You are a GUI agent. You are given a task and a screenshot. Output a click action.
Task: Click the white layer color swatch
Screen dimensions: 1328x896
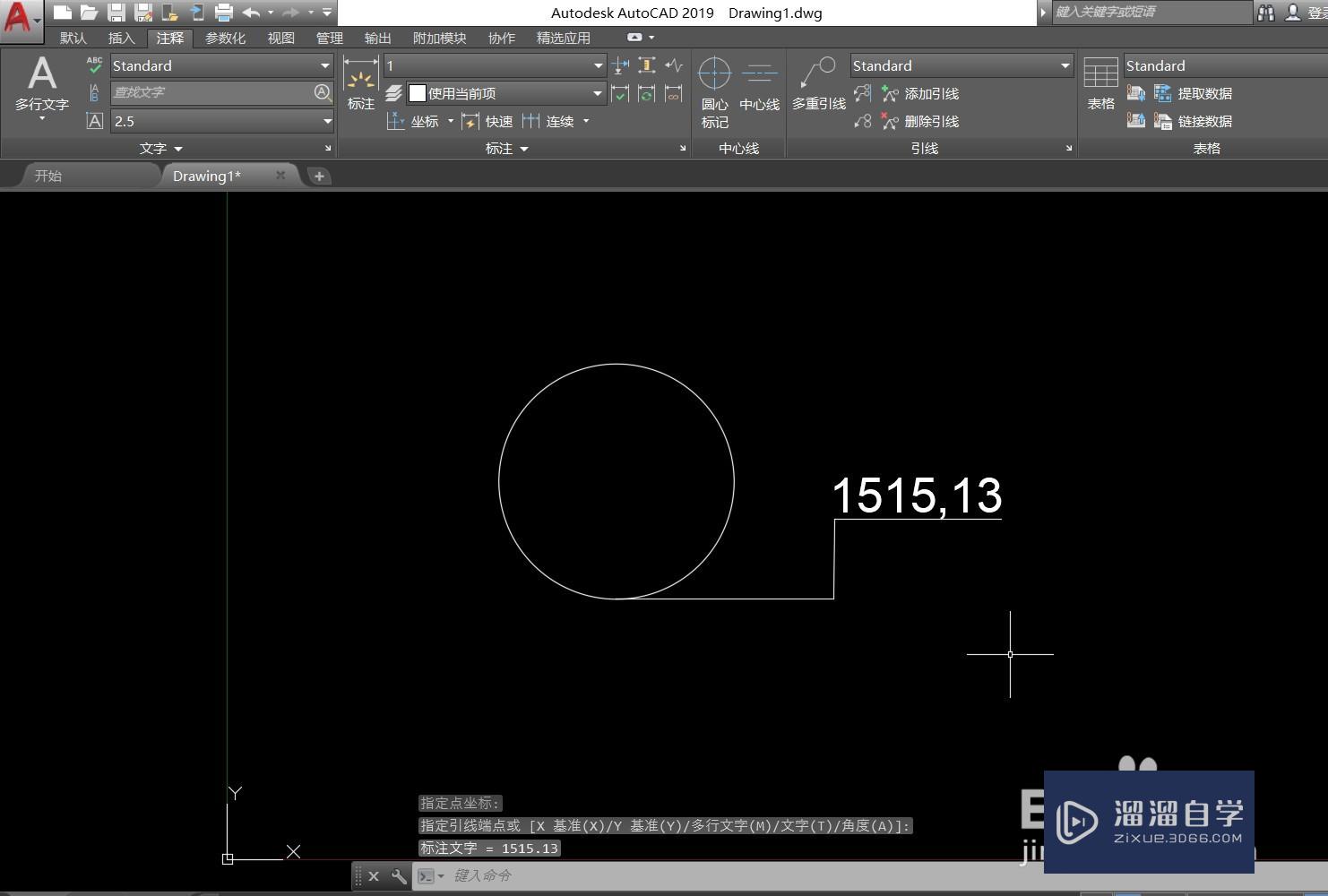417,93
